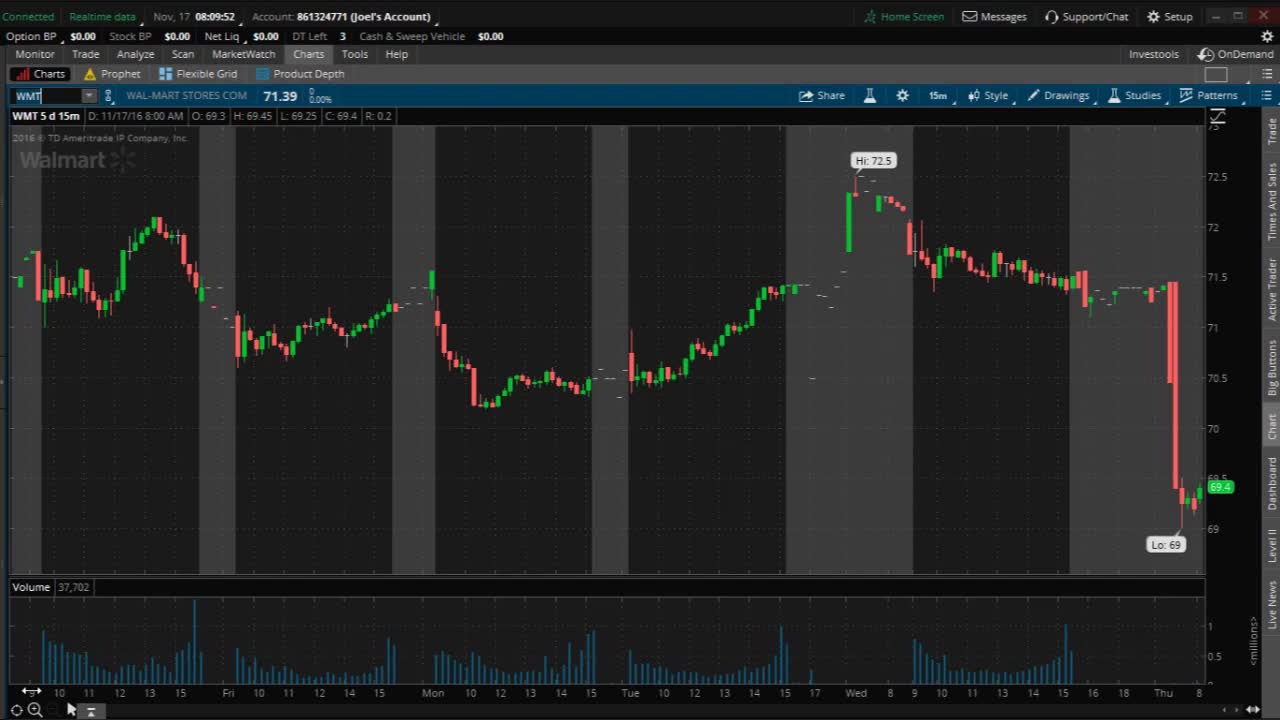Open the Help main tab
The height and width of the screenshot is (720, 1280).
pyautogui.click(x=397, y=54)
